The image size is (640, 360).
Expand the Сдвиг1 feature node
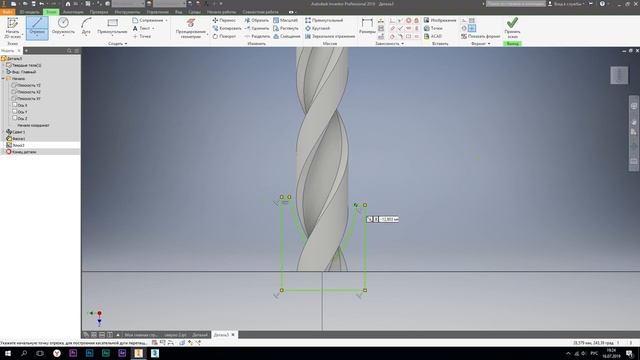click(x=3, y=132)
